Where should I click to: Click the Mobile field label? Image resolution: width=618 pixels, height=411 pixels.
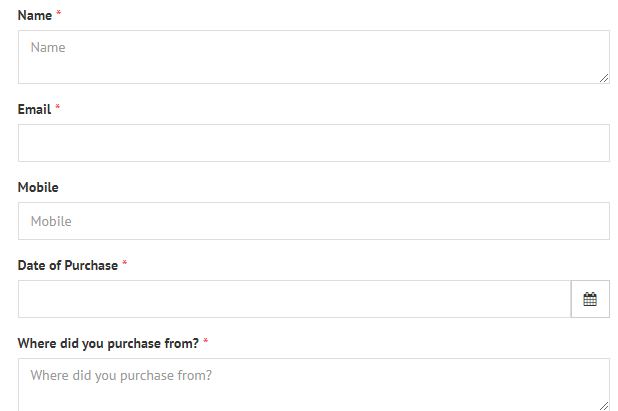point(38,187)
